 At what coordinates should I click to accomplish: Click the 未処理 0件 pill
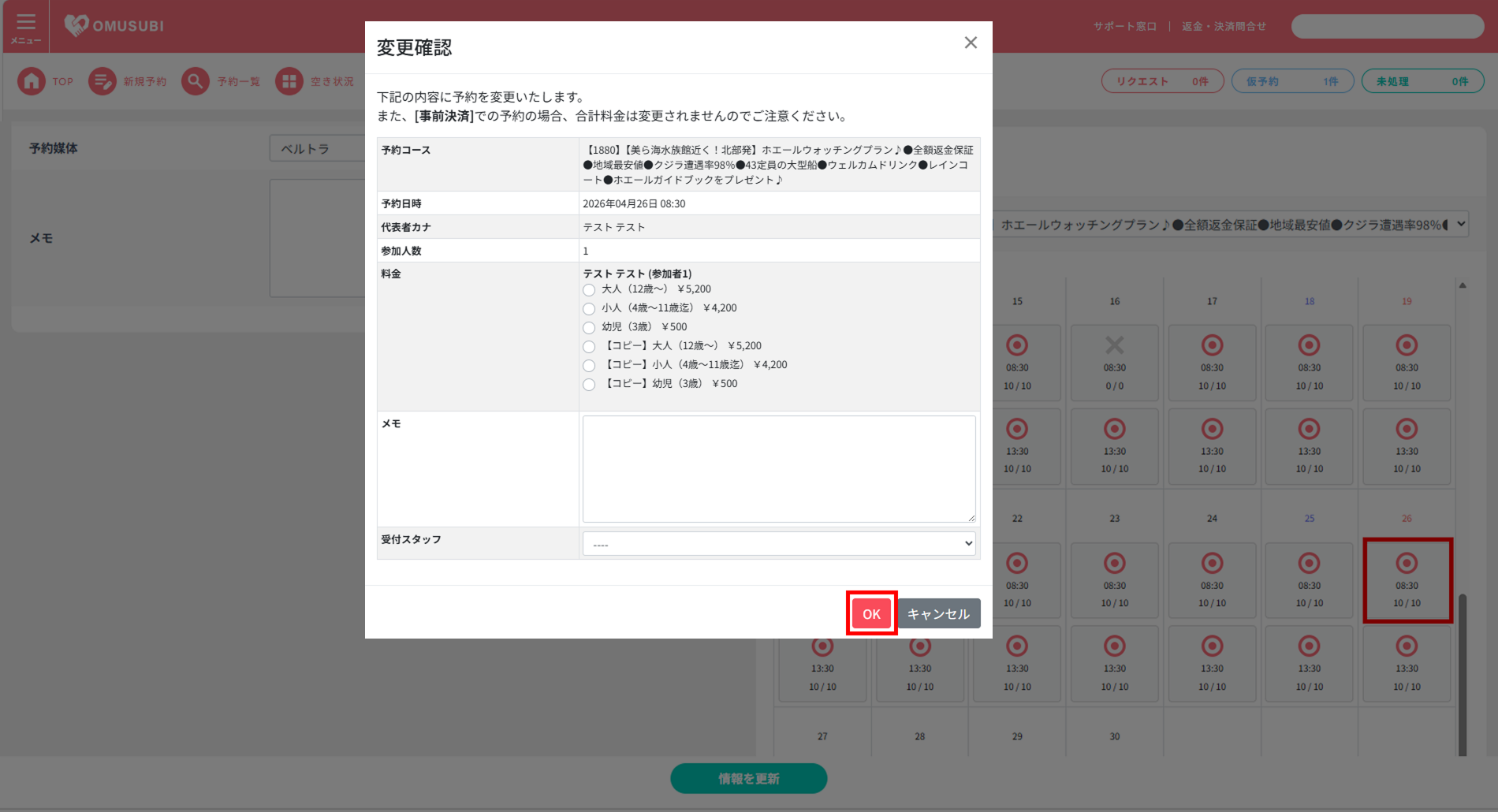pyautogui.click(x=1422, y=81)
